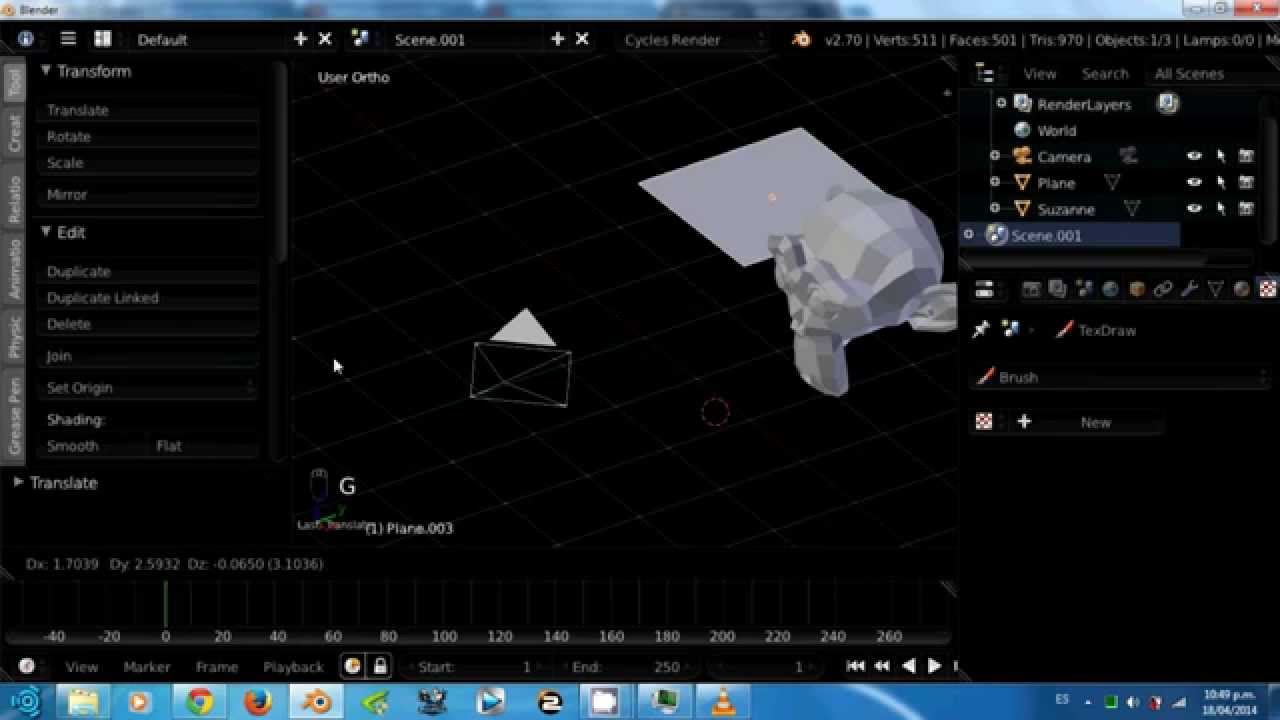This screenshot has width=1280, height=720.
Task: Open the timeline Marker menu
Action: [x=147, y=666]
